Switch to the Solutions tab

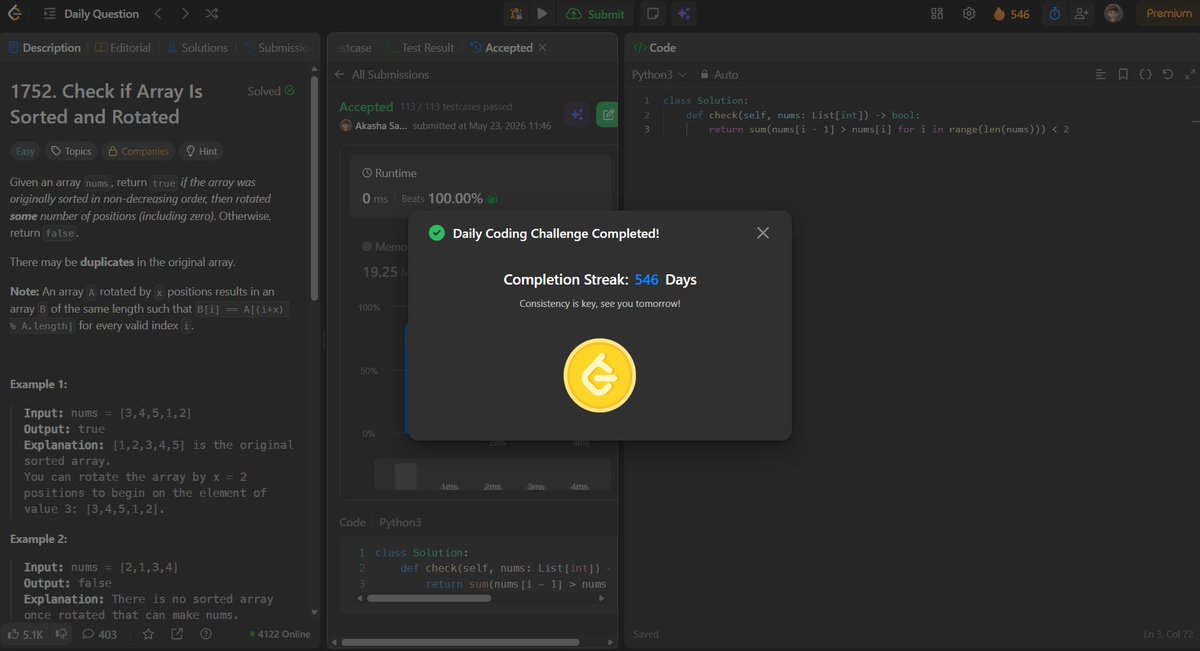click(197, 48)
